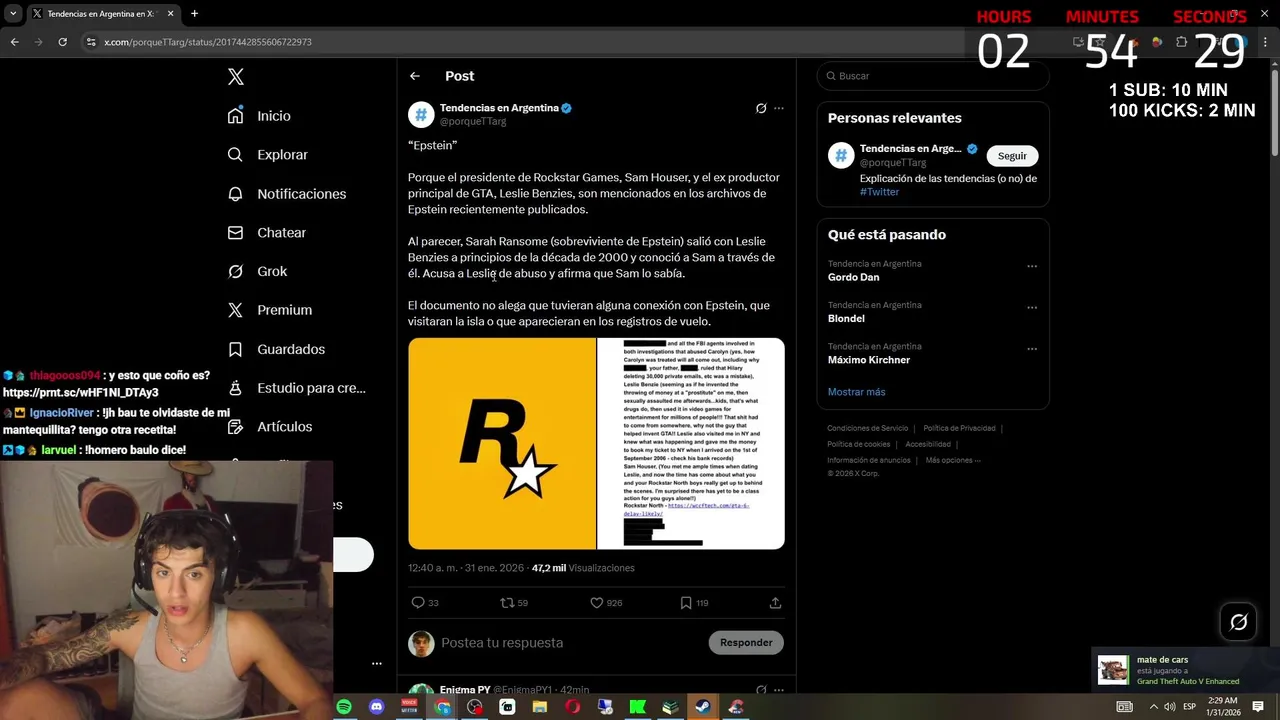Open Kick app from the taskbar
The height and width of the screenshot is (720, 1280).
point(638,707)
